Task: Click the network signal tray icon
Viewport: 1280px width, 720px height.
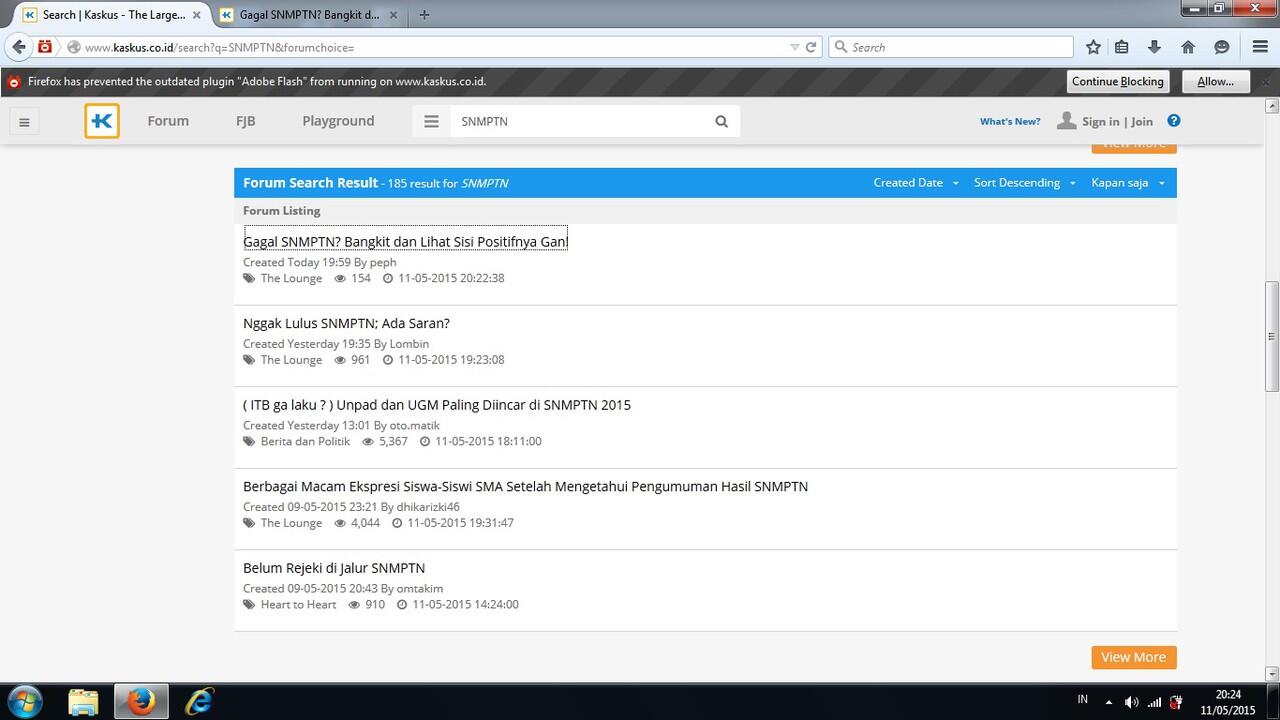Action: click(1154, 702)
